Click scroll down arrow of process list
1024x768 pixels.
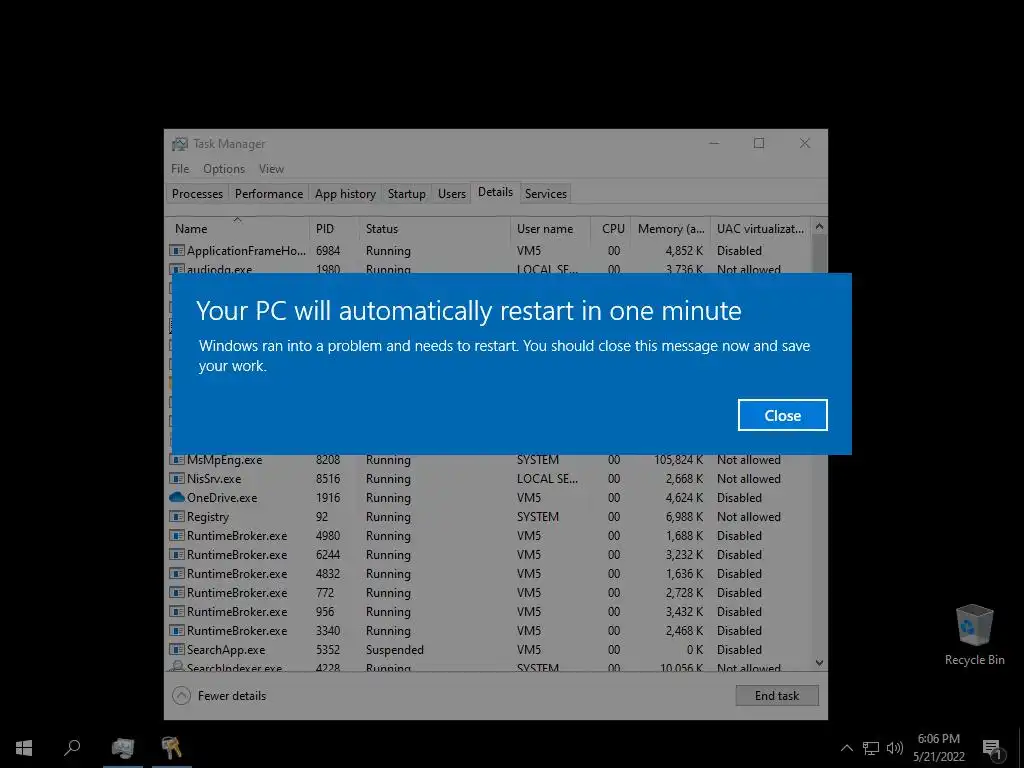tap(820, 663)
